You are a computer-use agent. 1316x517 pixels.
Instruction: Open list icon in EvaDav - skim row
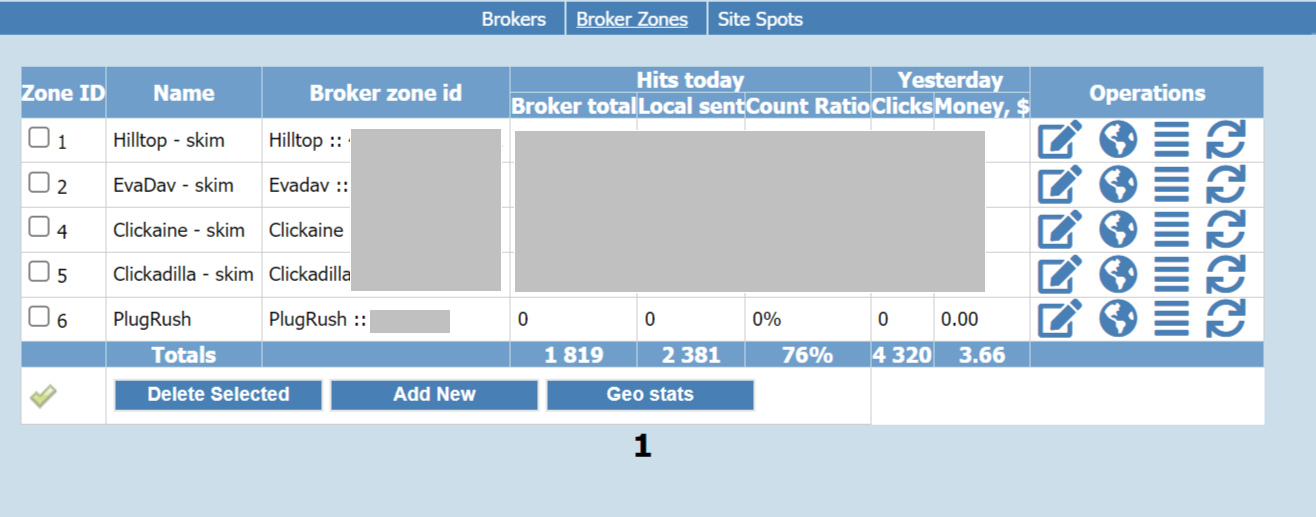point(1172,185)
